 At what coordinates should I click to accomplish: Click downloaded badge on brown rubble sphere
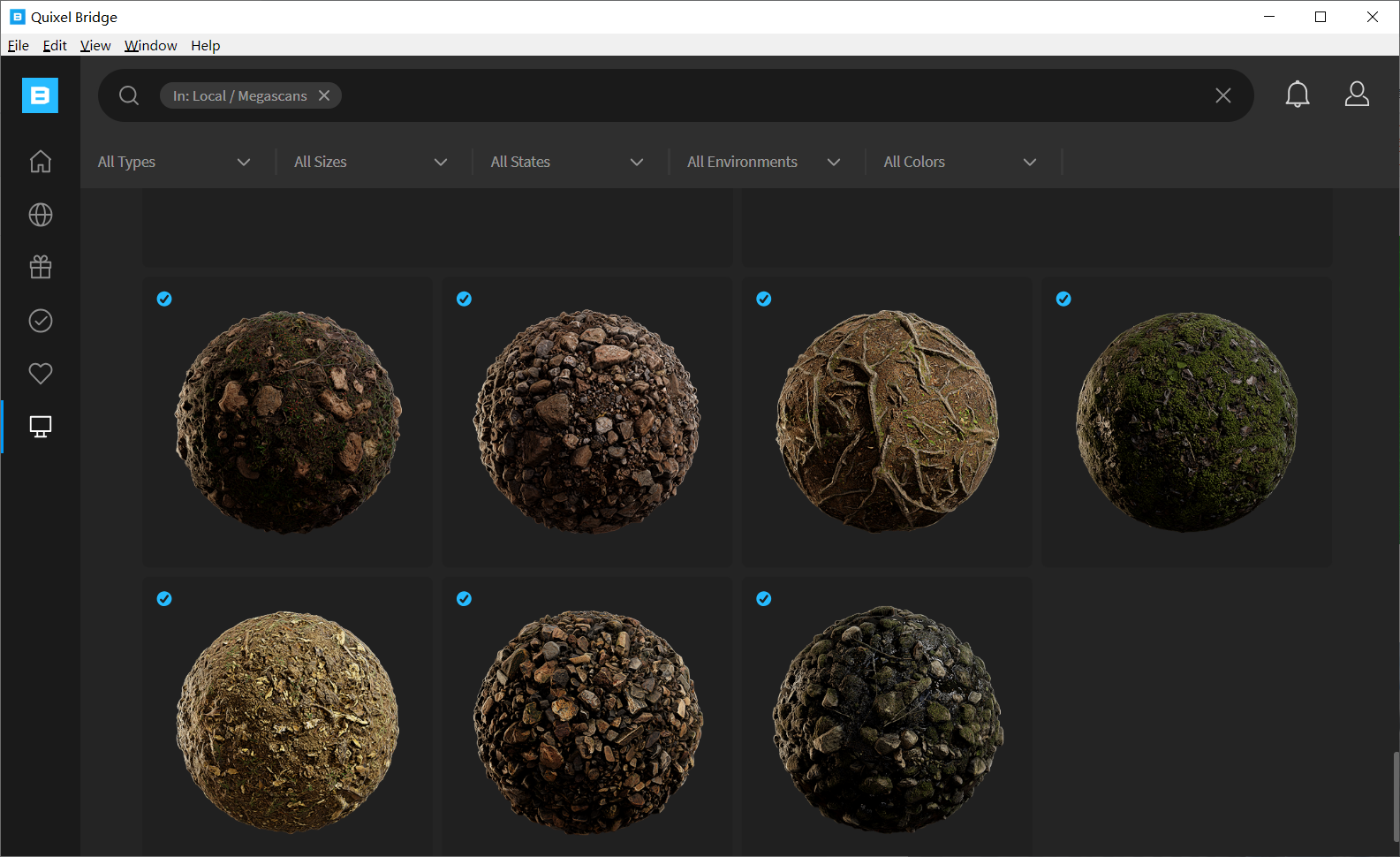tap(464, 299)
